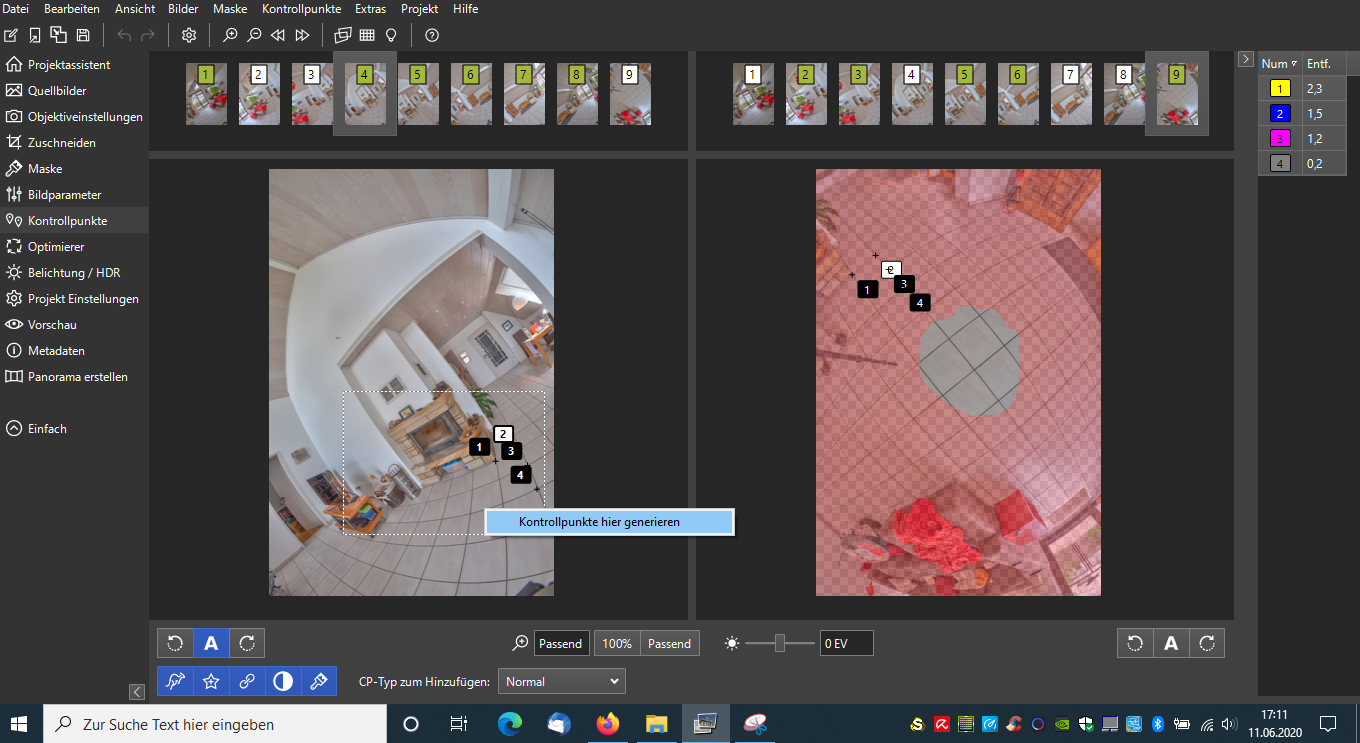Open the table grid icon in toolbar
Screen dimensions: 1360x743
point(367,35)
